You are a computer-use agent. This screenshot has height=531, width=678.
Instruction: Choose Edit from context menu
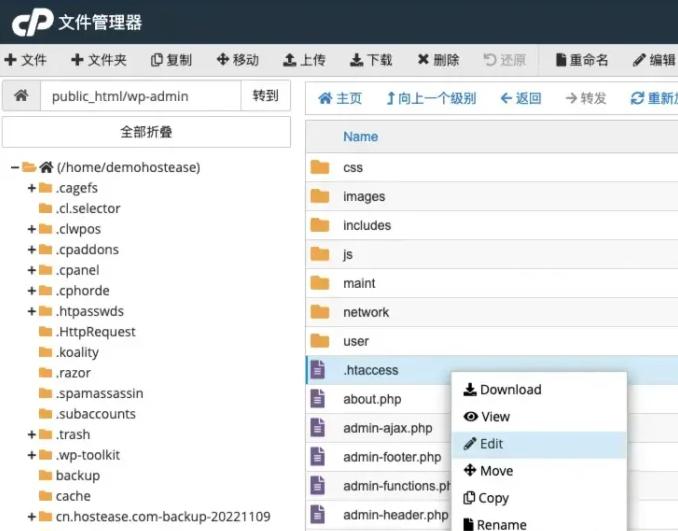click(539, 444)
